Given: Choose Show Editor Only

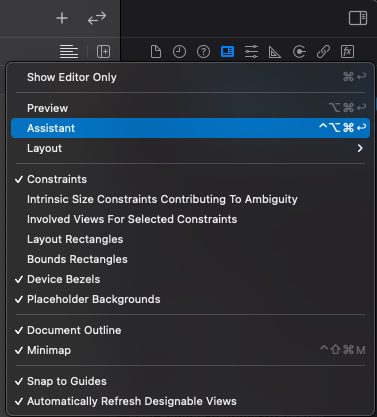Looking at the screenshot, I should [190, 77].
